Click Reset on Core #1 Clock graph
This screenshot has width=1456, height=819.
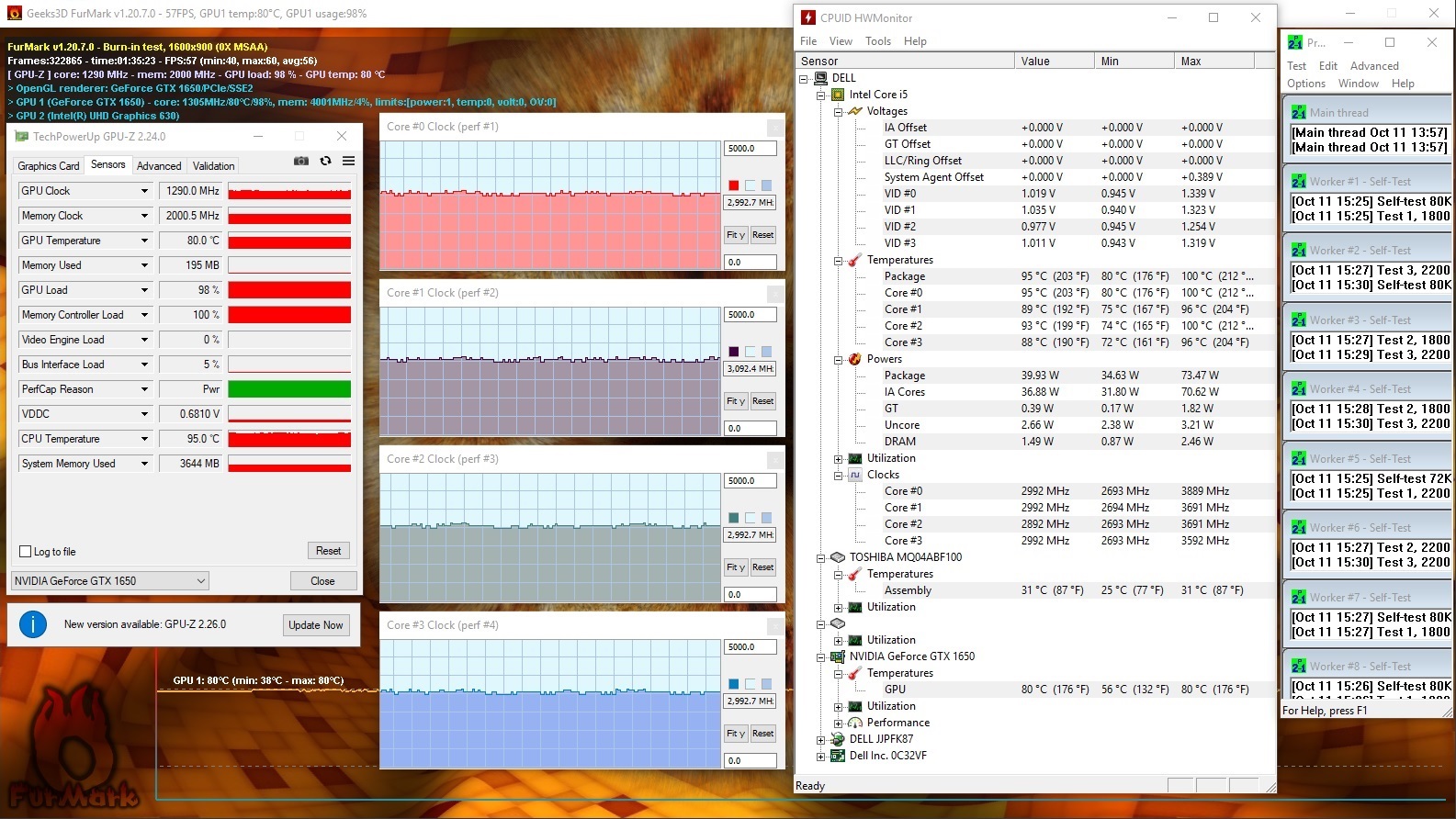coord(762,401)
